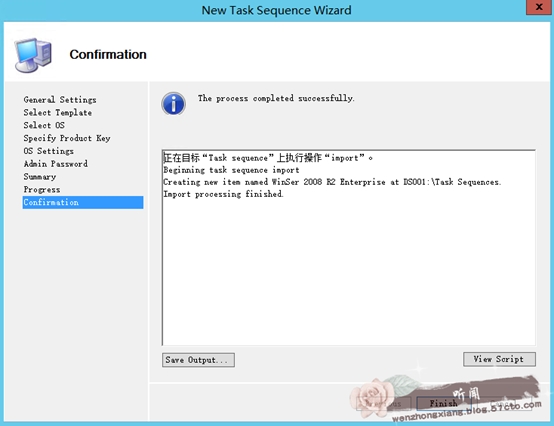Select the Specify Product Key step
This screenshot has height=426, width=554.
tap(67, 138)
